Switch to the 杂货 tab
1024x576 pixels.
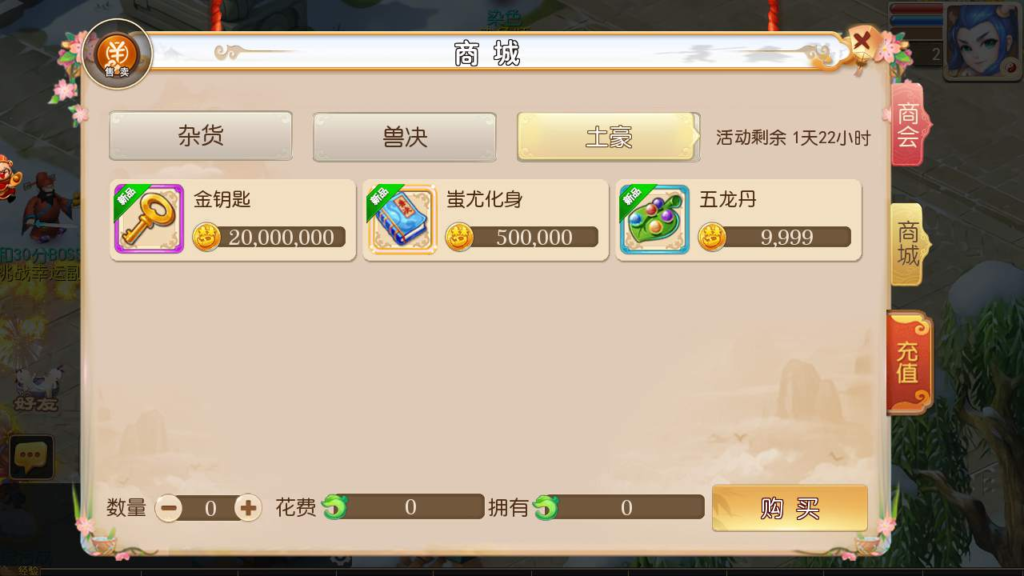pyautogui.click(x=200, y=136)
